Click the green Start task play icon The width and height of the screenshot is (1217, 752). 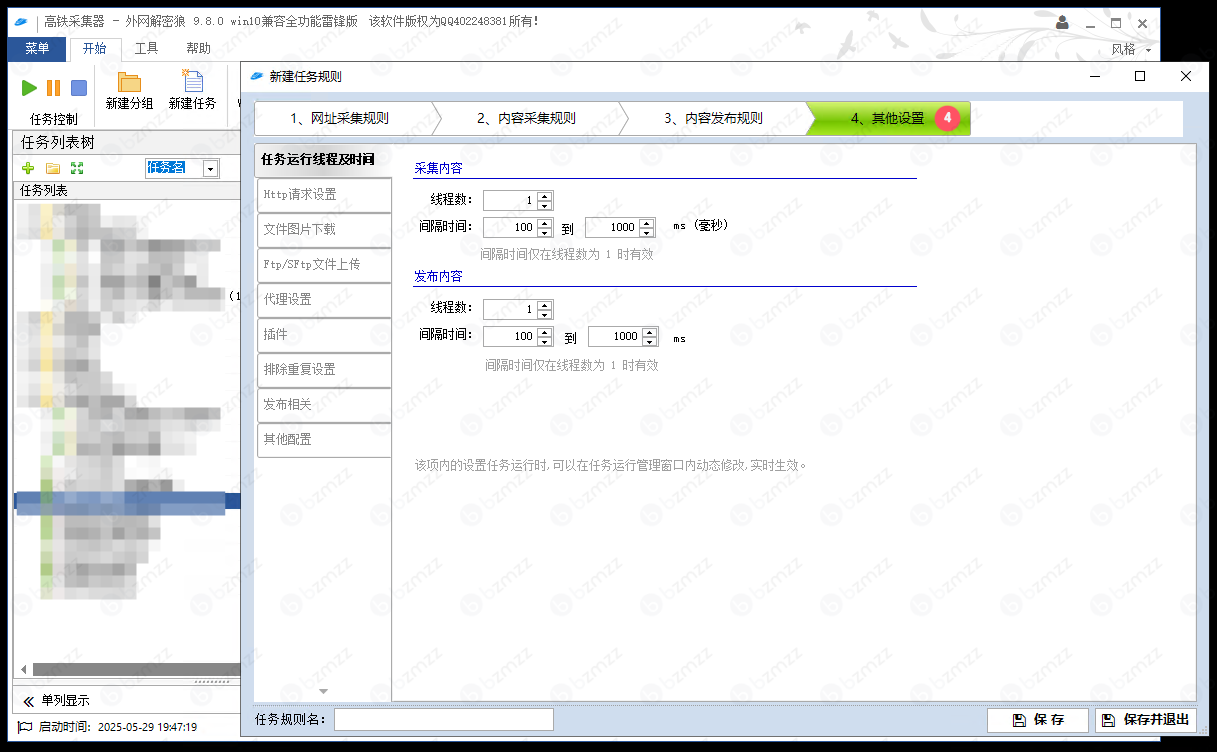click(x=30, y=88)
